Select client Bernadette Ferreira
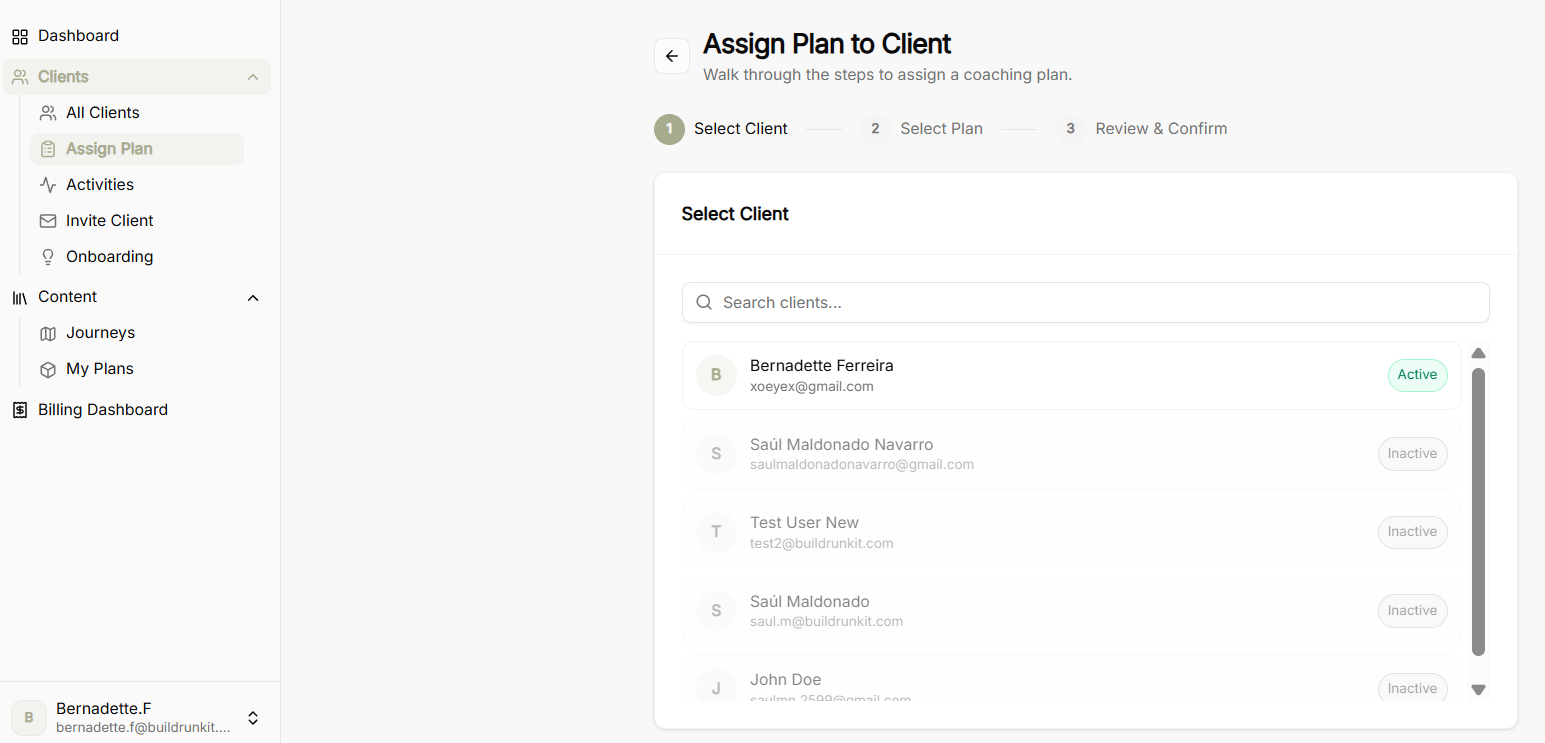This screenshot has height=743, width=1545. (x=1071, y=375)
